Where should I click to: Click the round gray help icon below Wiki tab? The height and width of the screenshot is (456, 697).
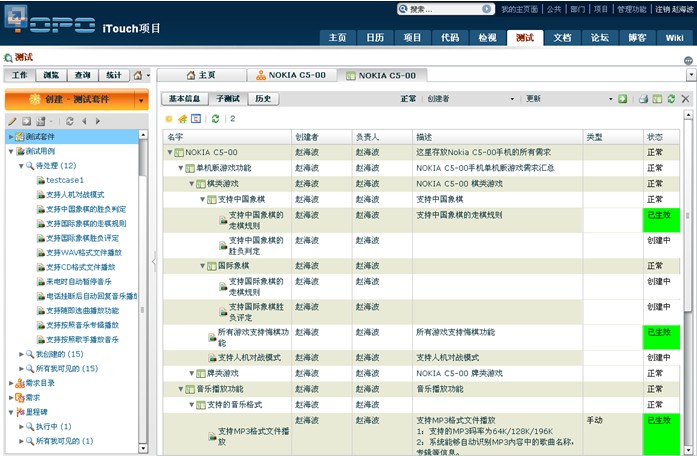tap(688, 60)
